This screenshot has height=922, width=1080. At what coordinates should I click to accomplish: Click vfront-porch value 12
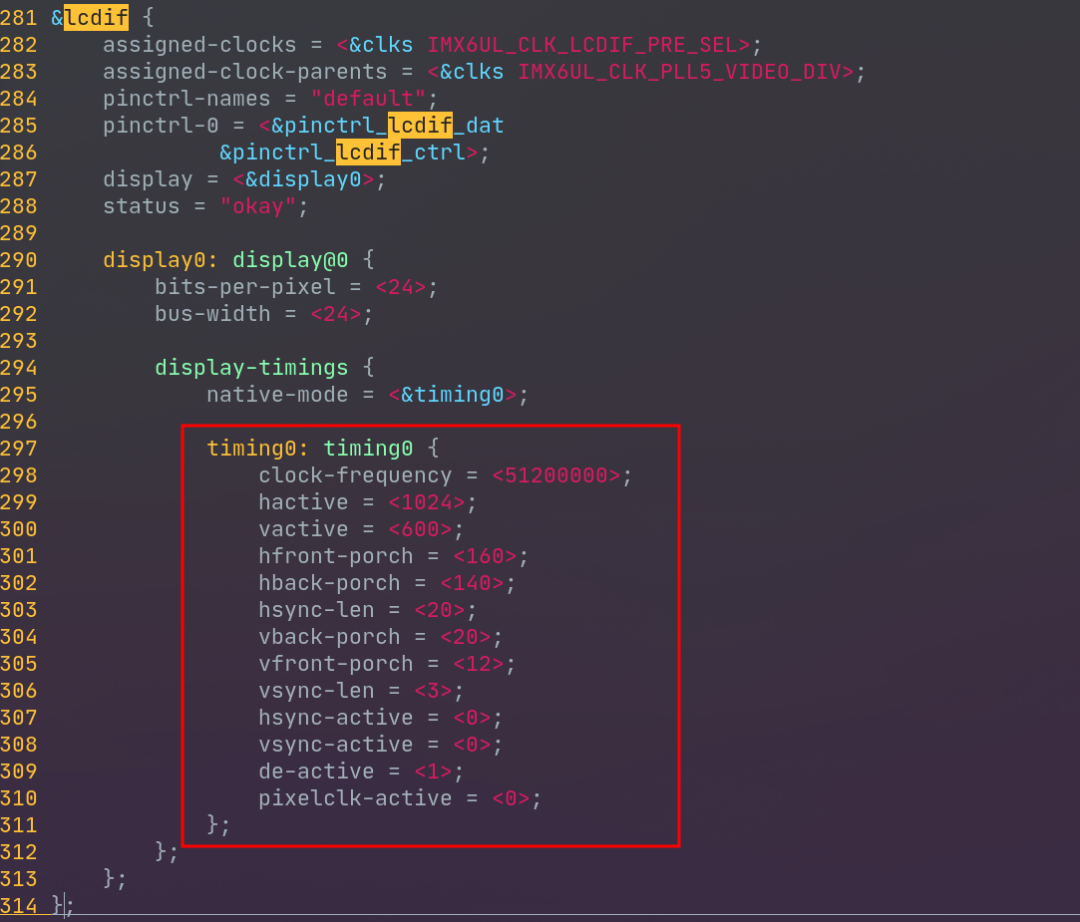(478, 663)
